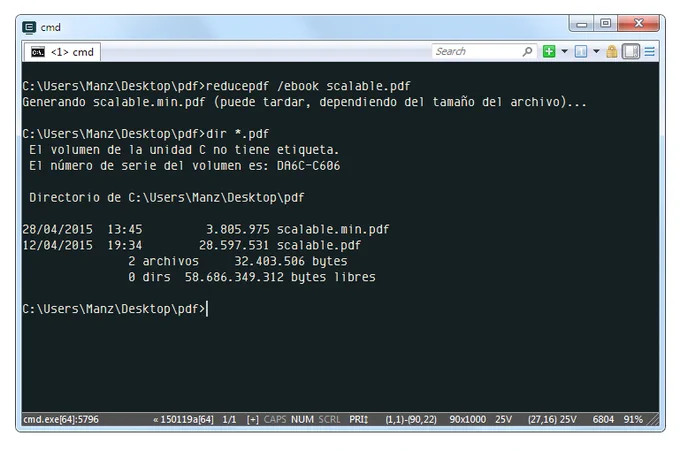Minimize the cmd window
Image resolution: width=680 pixels, height=451 pixels.
(581, 24)
